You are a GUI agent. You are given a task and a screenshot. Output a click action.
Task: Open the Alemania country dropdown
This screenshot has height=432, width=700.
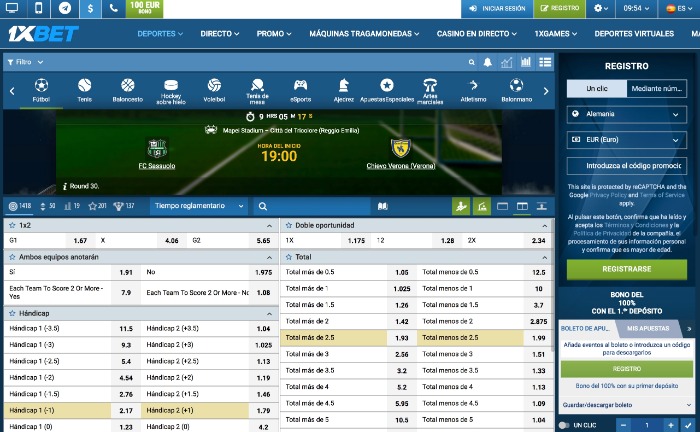tap(626, 114)
